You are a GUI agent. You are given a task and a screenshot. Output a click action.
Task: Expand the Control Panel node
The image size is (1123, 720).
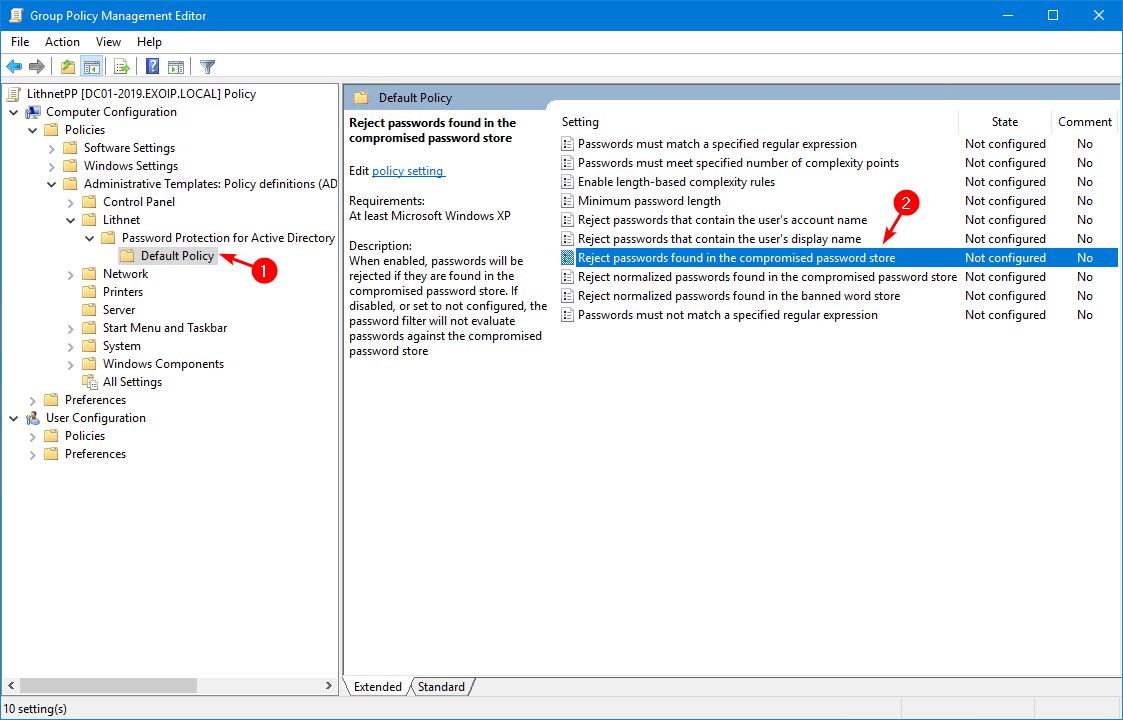pyautogui.click(x=70, y=202)
